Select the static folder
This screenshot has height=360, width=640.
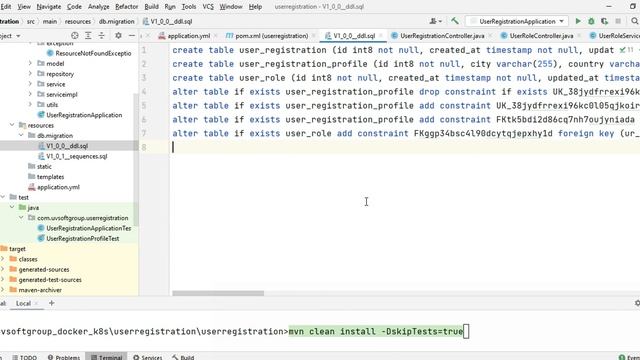(x=40, y=166)
